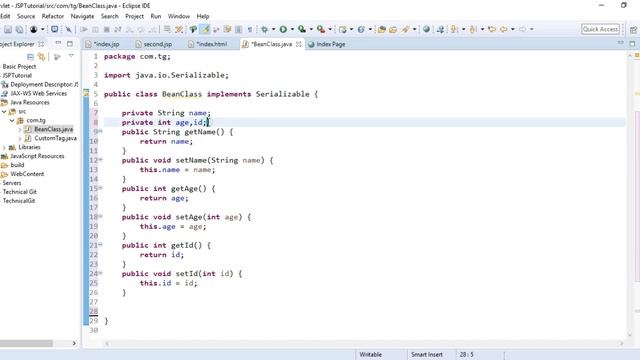Close the BeanClass.java editor tab
This screenshot has height=360, width=640.
(298, 44)
